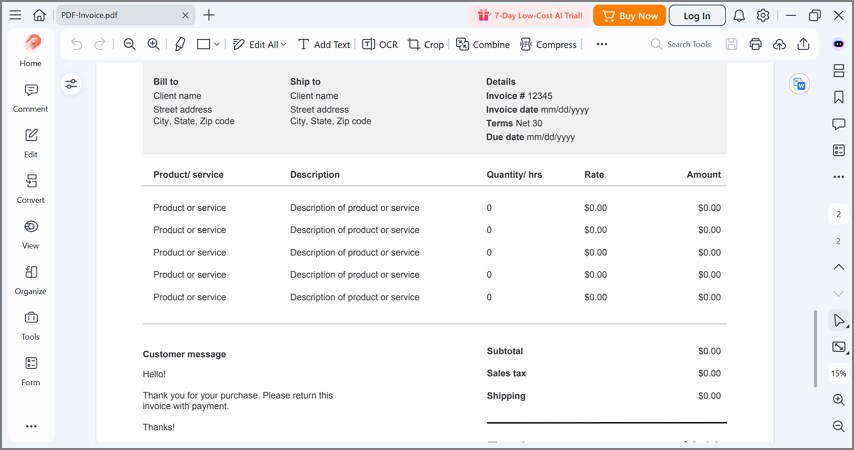Select Home in the left sidebar
This screenshot has width=854, height=450.
(x=30, y=51)
